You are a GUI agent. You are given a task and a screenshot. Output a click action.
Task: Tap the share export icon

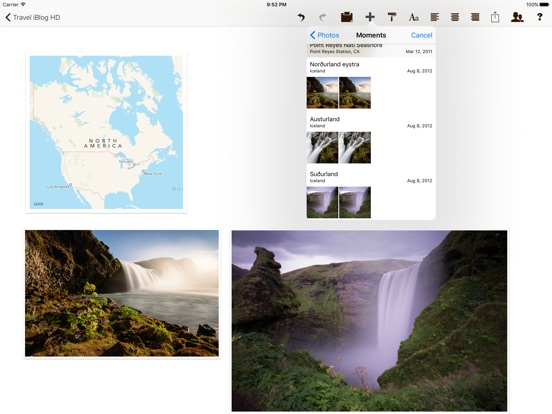(x=495, y=17)
